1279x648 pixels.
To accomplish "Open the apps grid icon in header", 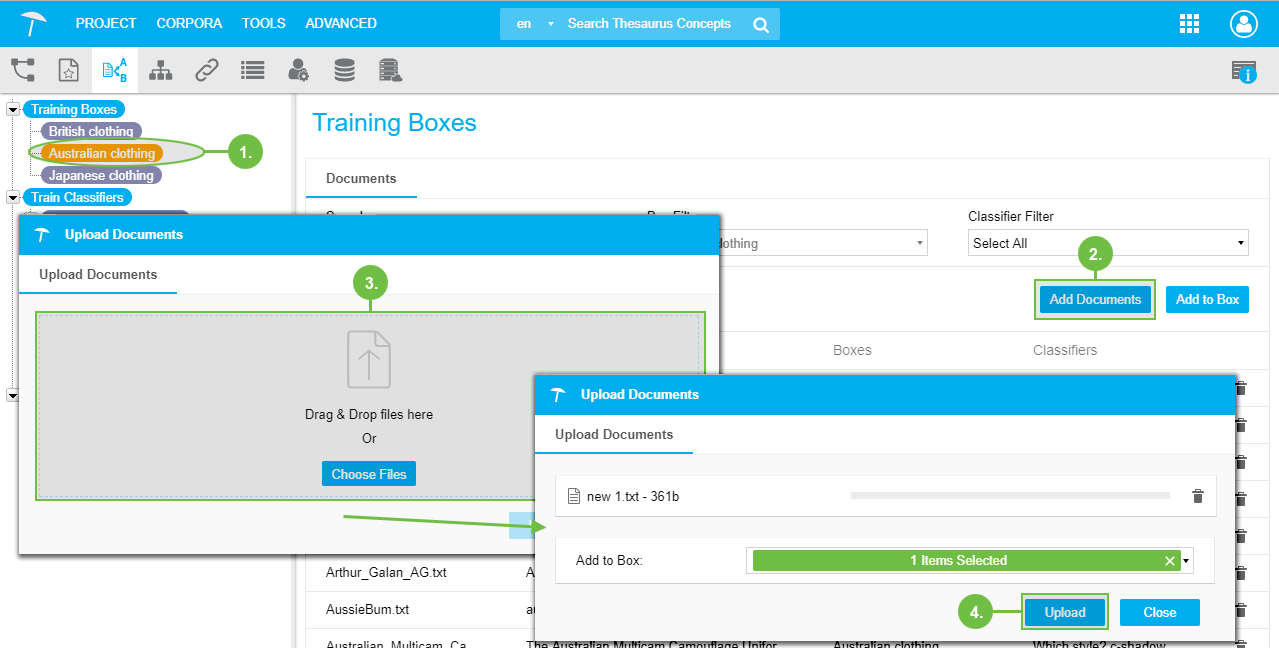I will 1189,24.
